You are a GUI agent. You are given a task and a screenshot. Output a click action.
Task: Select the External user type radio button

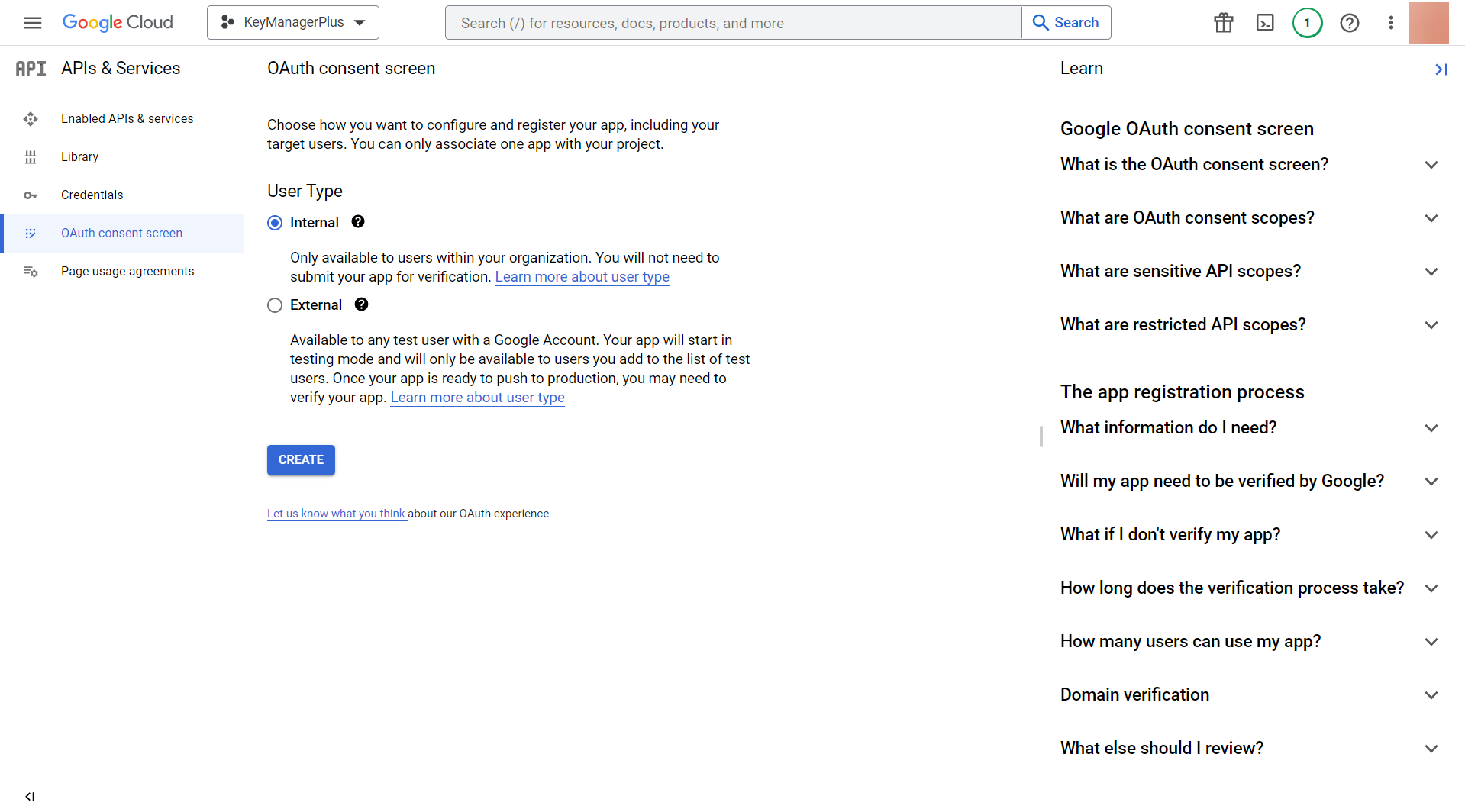pyautogui.click(x=275, y=304)
